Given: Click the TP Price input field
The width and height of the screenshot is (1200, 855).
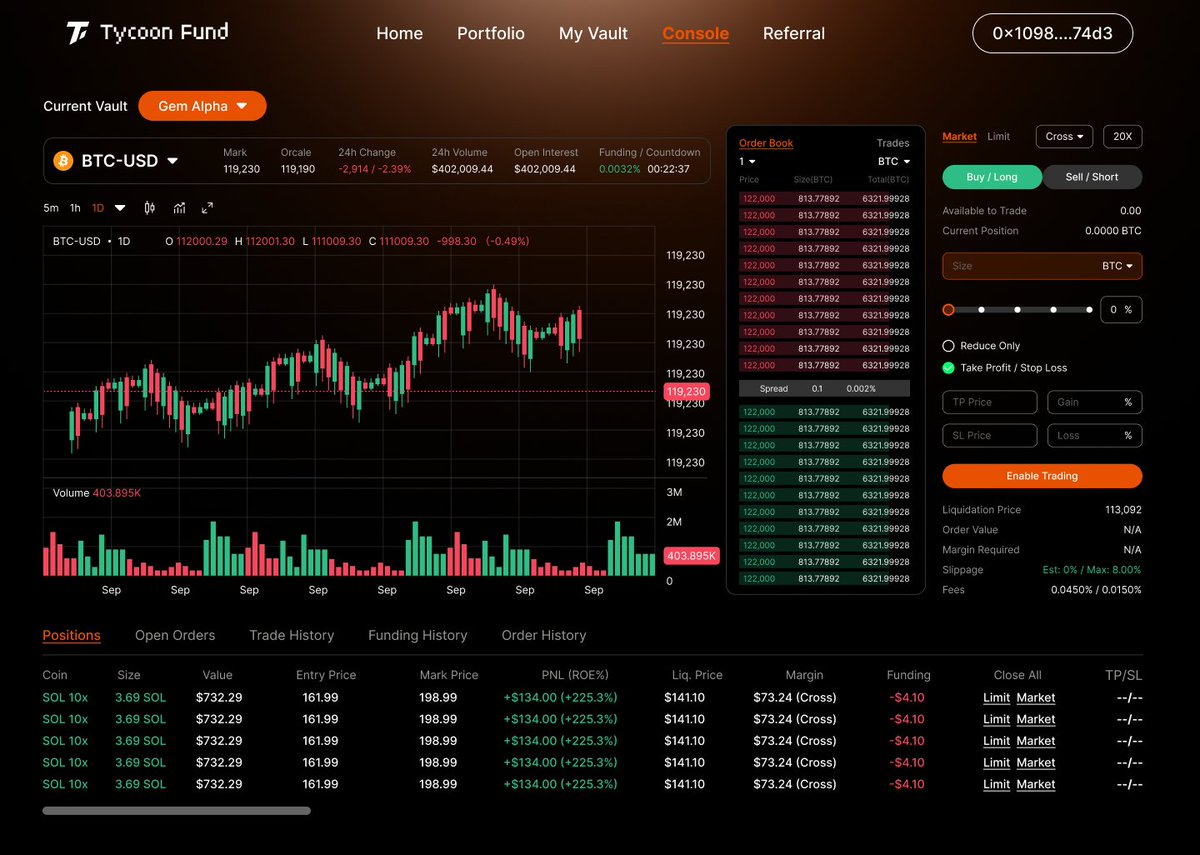Looking at the screenshot, I should (990, 402).
